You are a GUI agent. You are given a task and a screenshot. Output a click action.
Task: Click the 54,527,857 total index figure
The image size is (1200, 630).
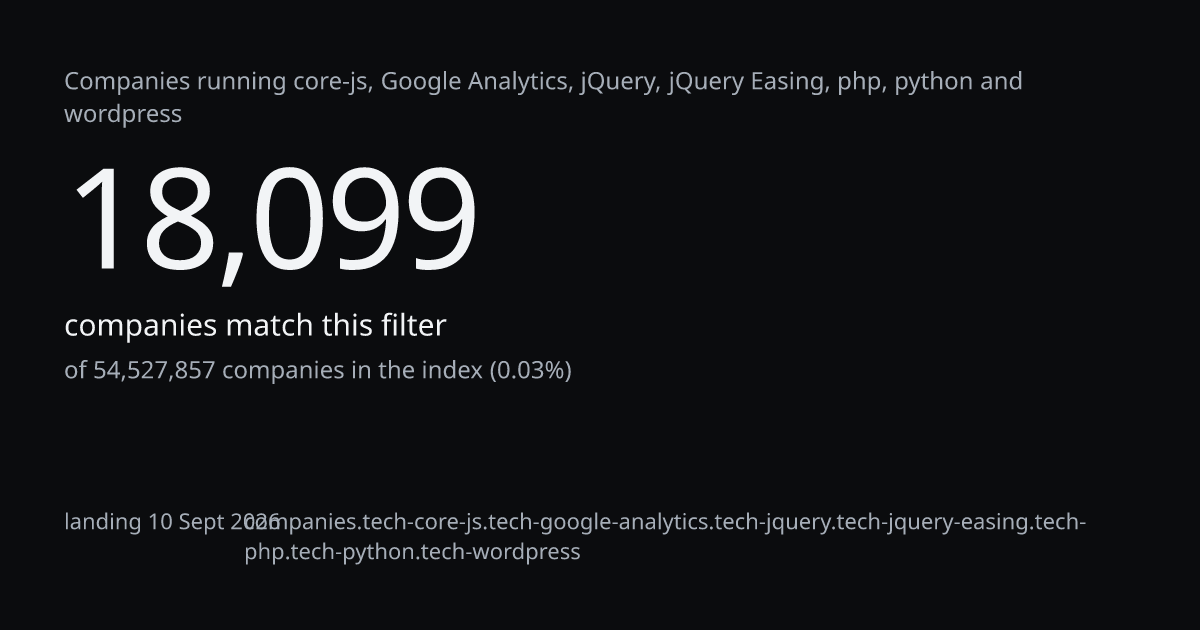[154, 371]
